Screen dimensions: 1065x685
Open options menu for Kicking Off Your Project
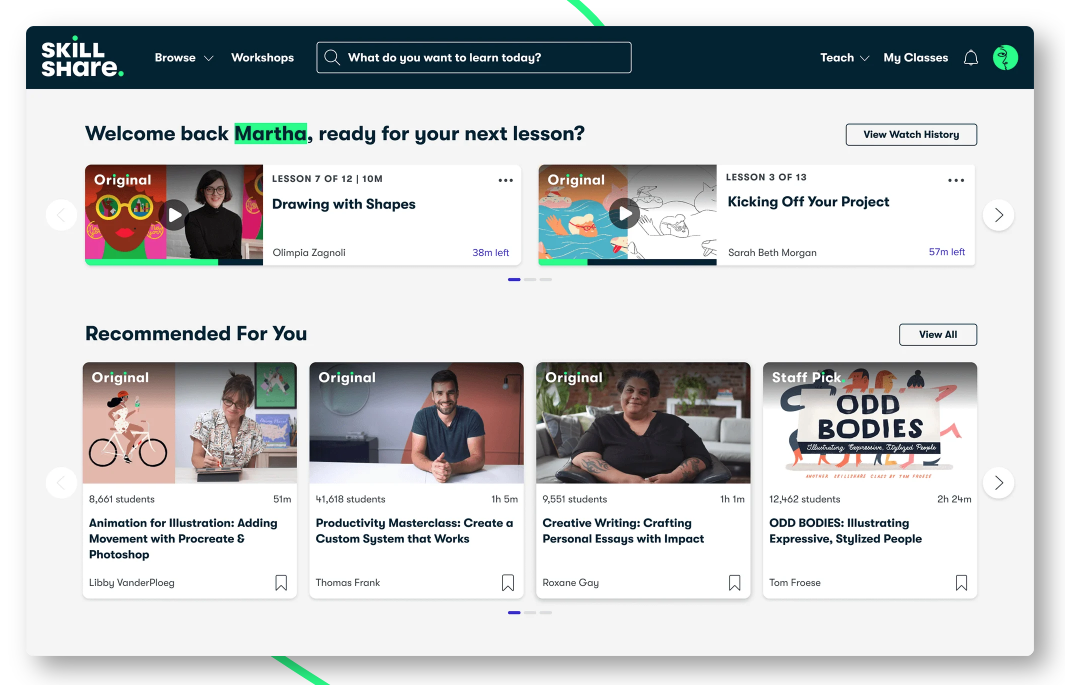pyautogui.click(x=956, y=180)
